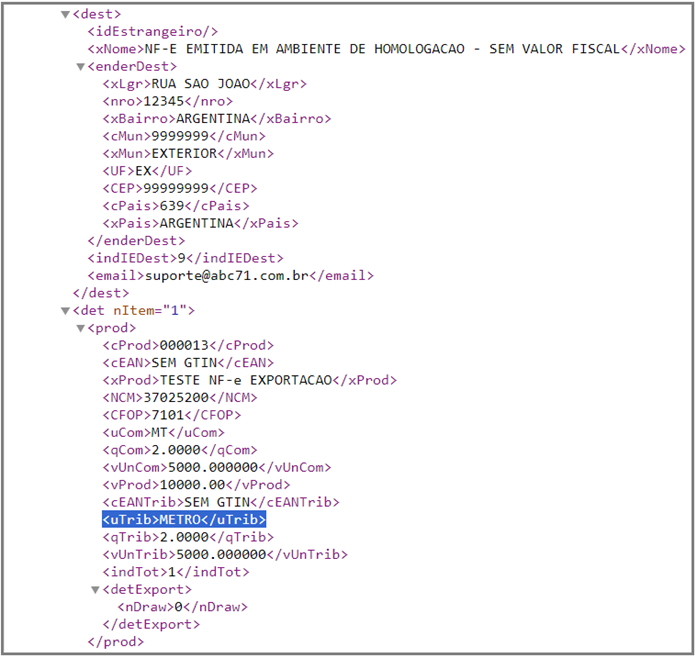Click the cPais 639 line
697x658 pixels.
(x=176, y=206)
